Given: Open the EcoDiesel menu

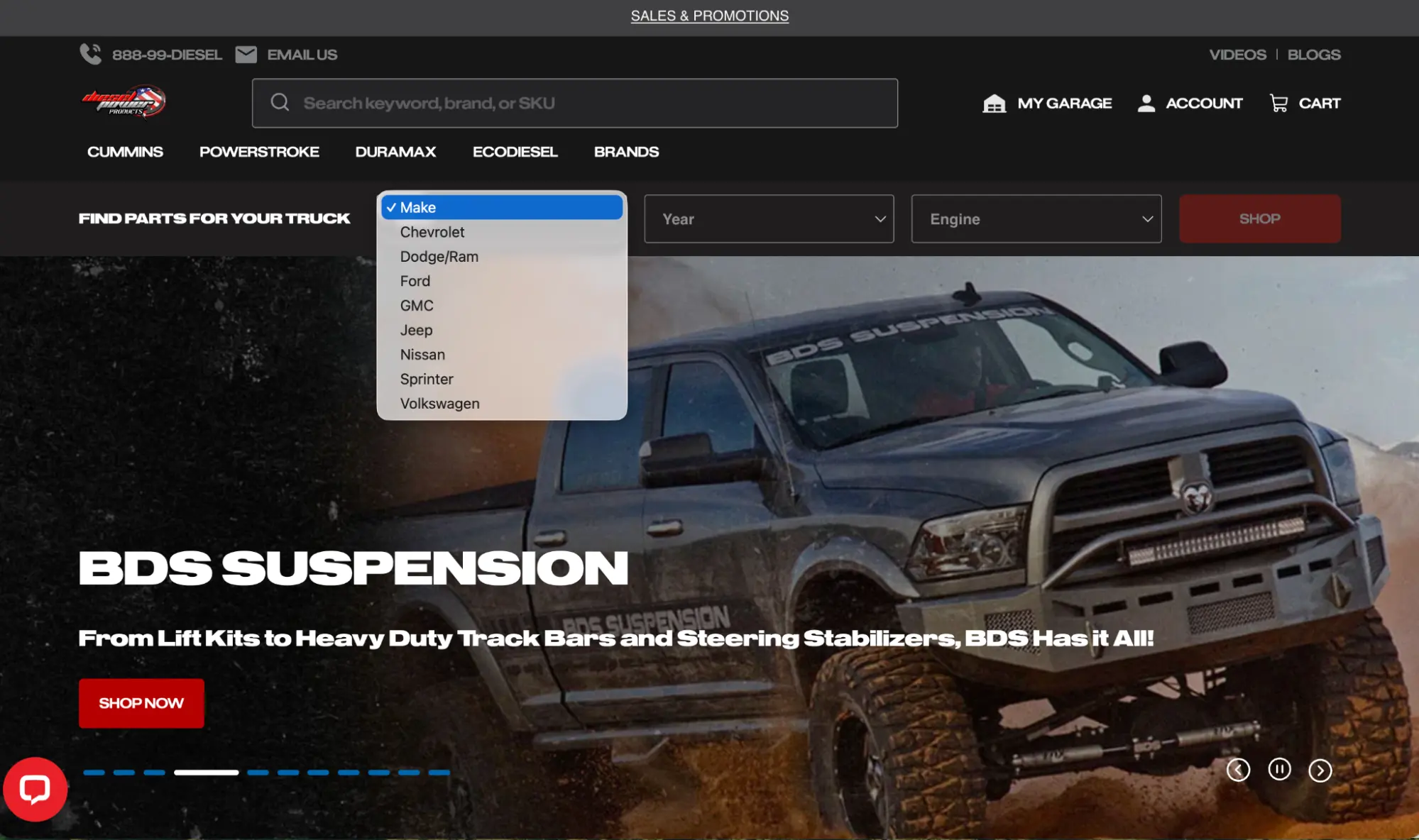Looking at the screenshot, I should pos(515,152).
